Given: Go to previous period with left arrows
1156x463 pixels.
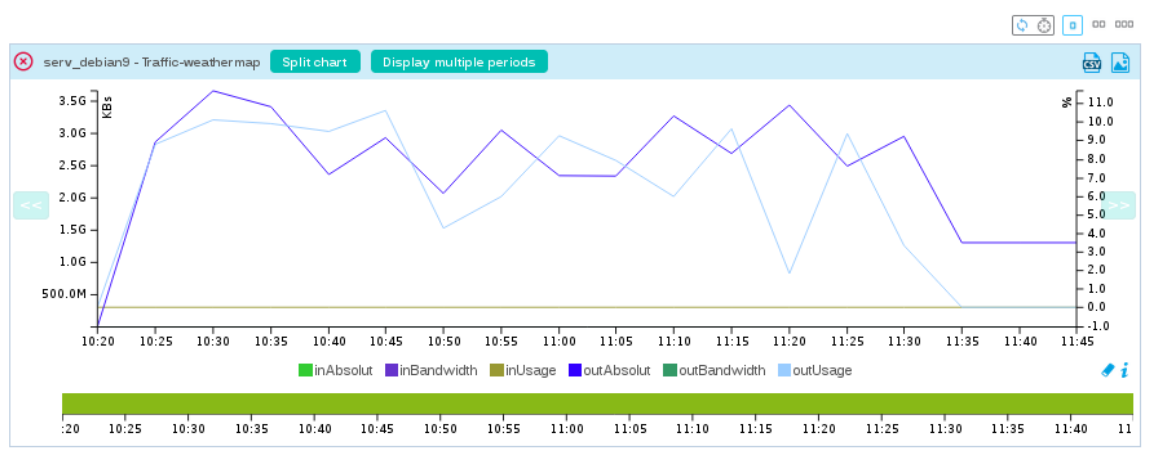Looking at the screenshot, I should [x=30, y=206].
